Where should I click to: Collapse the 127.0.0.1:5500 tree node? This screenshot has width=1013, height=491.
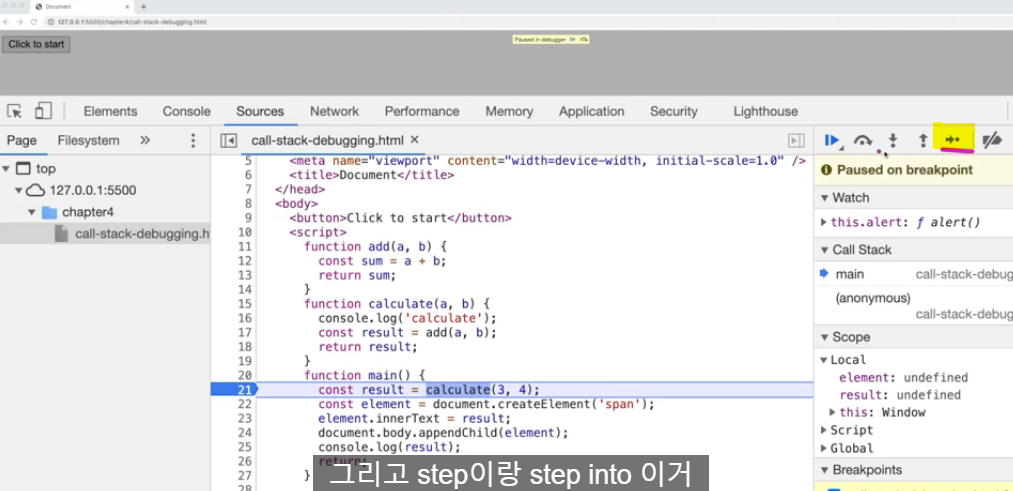[19, 191]
